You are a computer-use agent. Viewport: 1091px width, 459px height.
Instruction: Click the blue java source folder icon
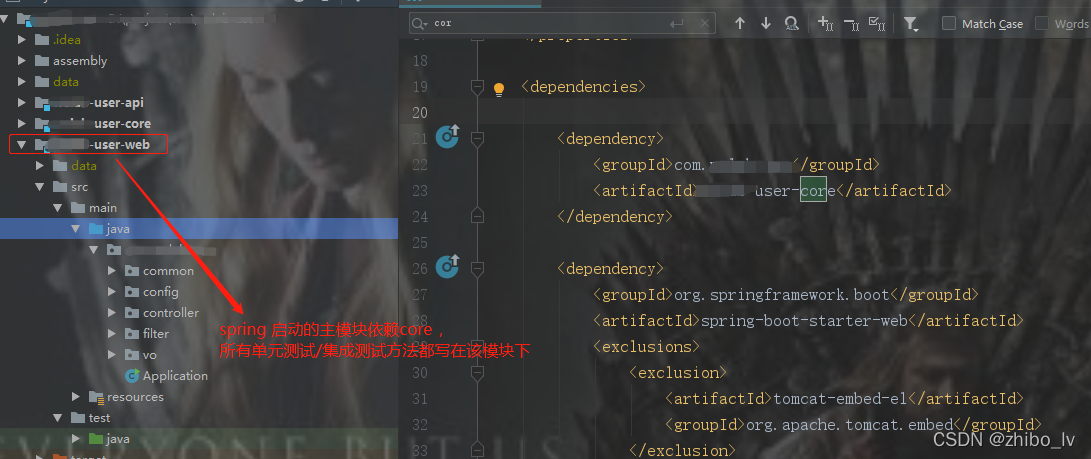[96, 229]
